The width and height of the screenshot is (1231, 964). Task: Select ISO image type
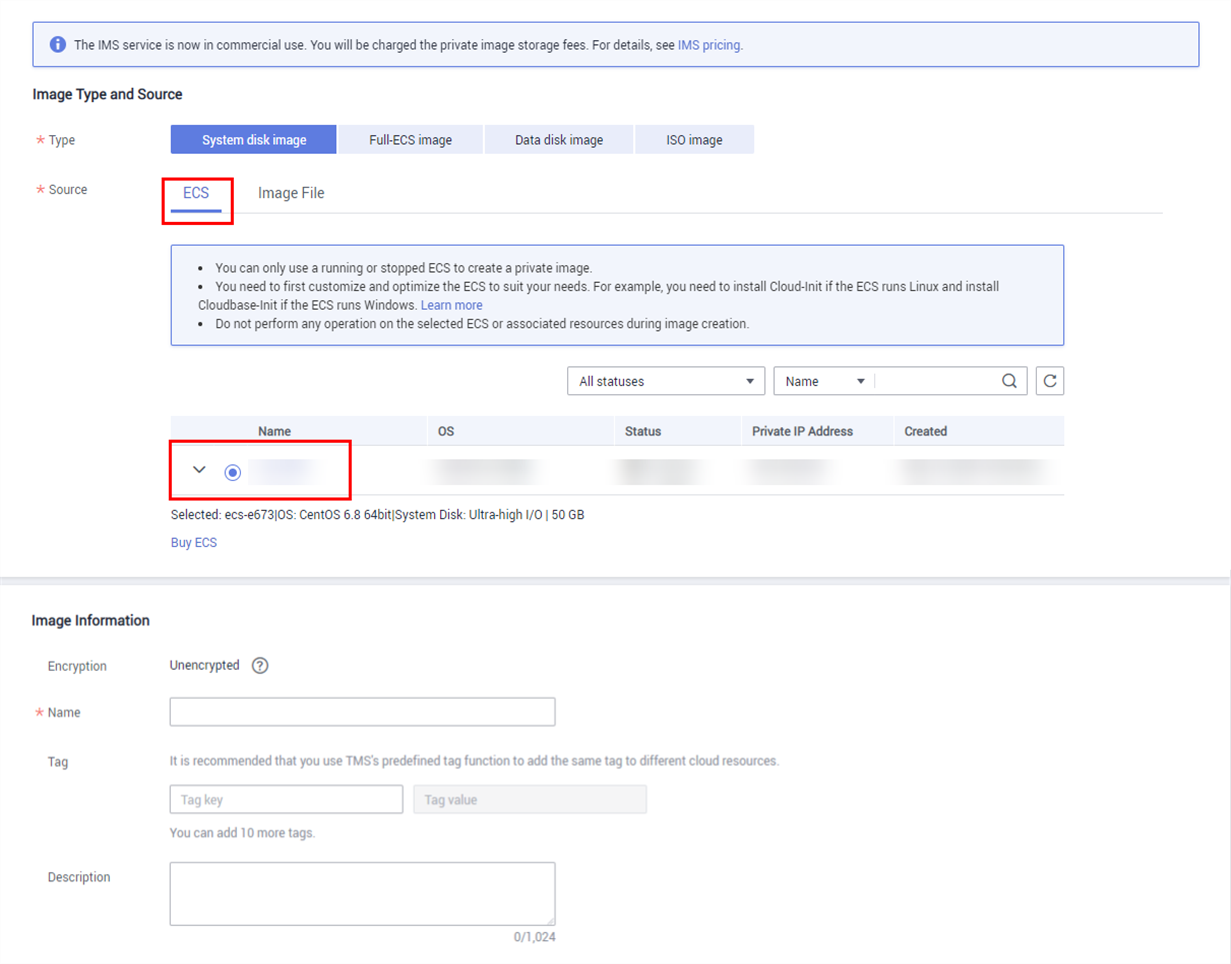(x=694, y=140)
